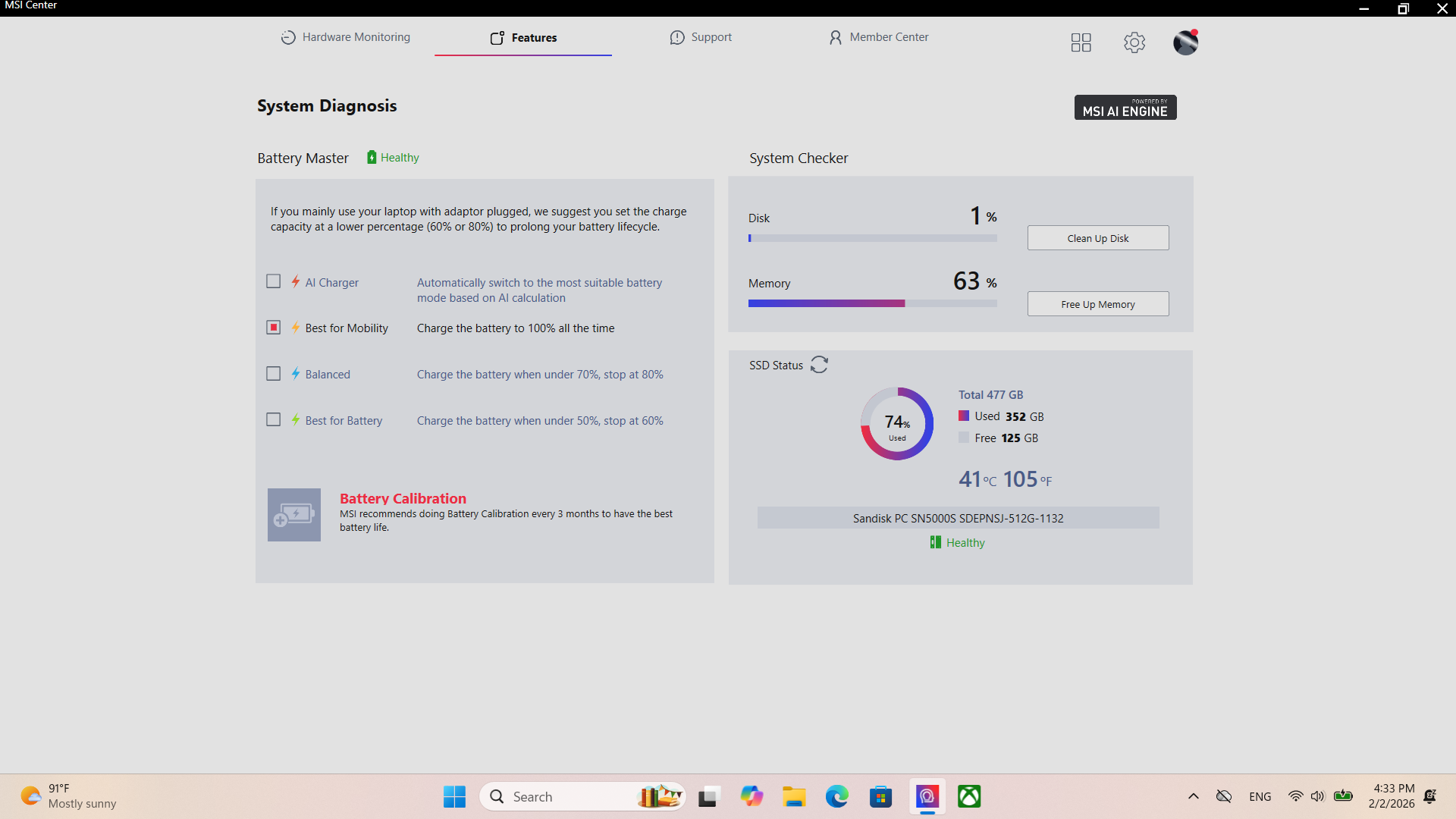Open MSI Center settings gear
The width and height of the screenshot is (1456, 819).
point(1134,42)
